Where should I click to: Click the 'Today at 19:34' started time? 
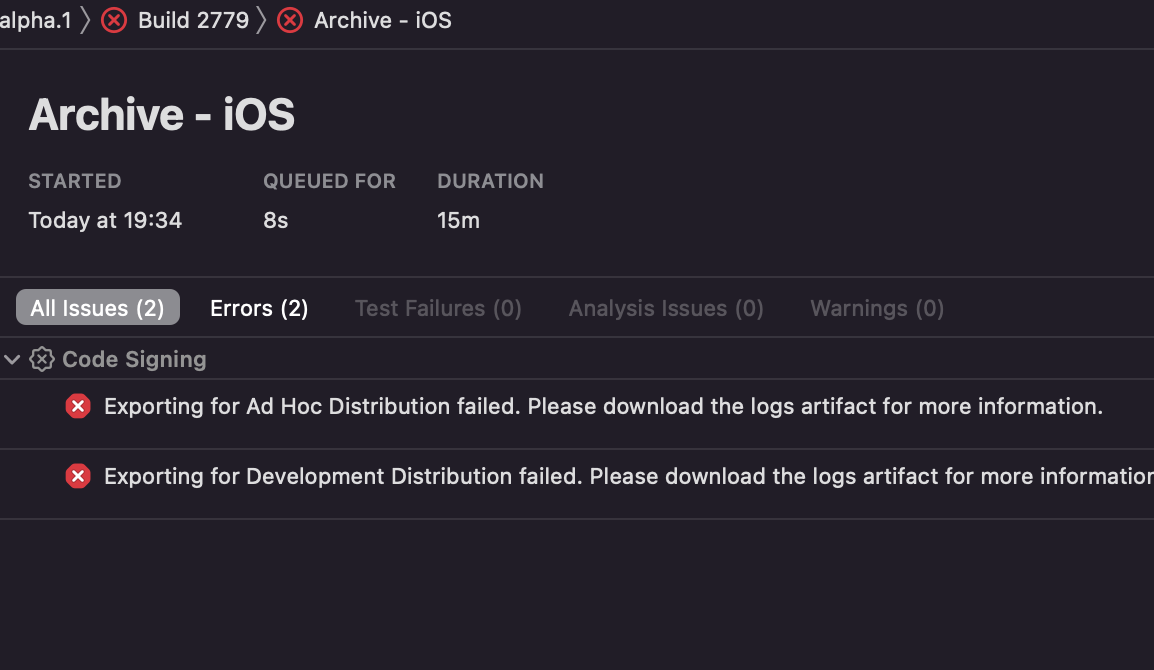click(x=105, y=220)
